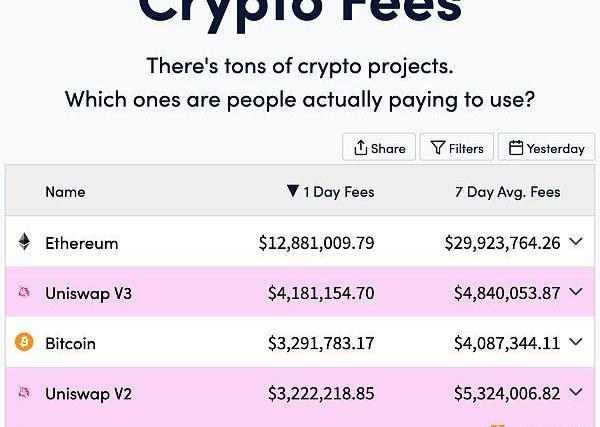Expand the Uniswap V2 row chevron
Image resolution: width=600 pixels, height=427 pixels.
[576, 392]
